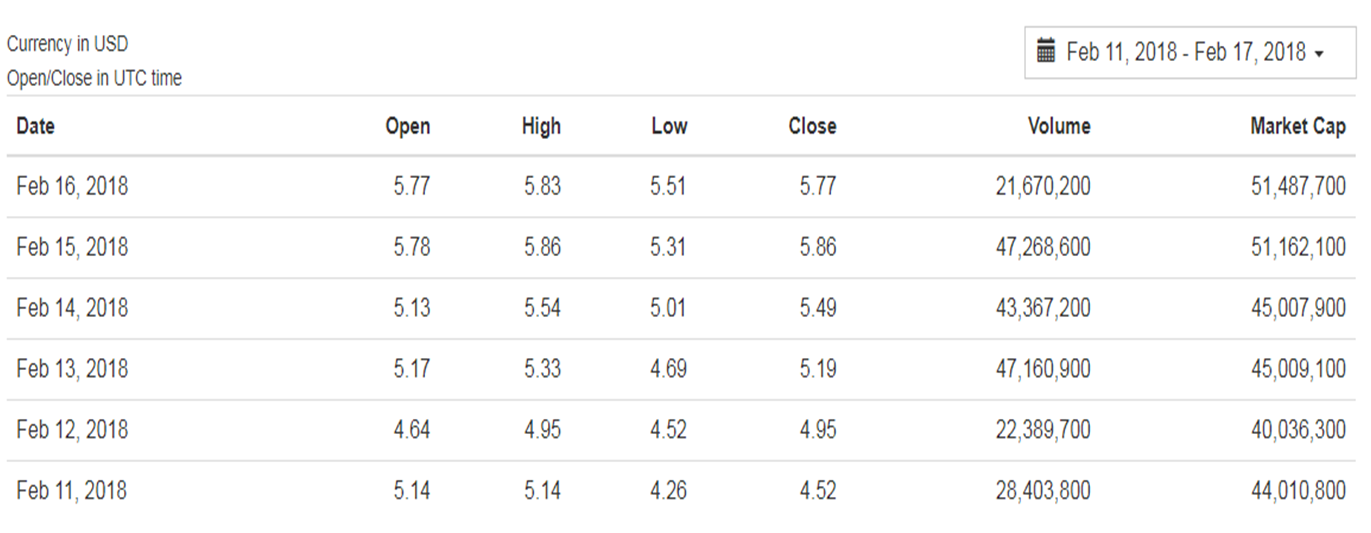The height and width of the screenshot is (533, 1371).
Task: Click the Open/Close in UTC time note
Action: (x=94, y=78)
